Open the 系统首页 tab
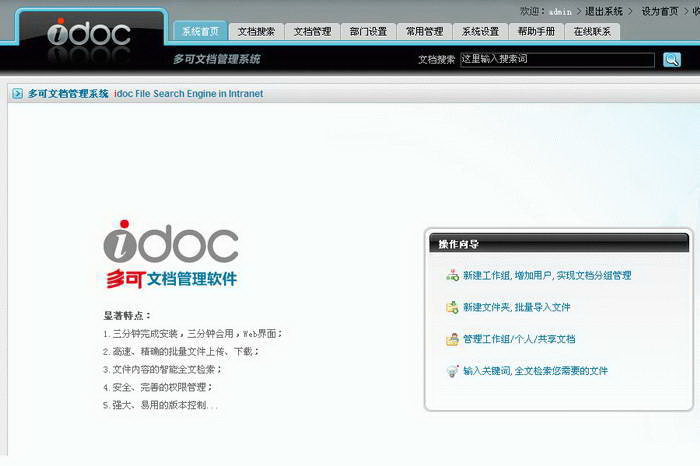700x466 pixels. click(x=200, y=31)
